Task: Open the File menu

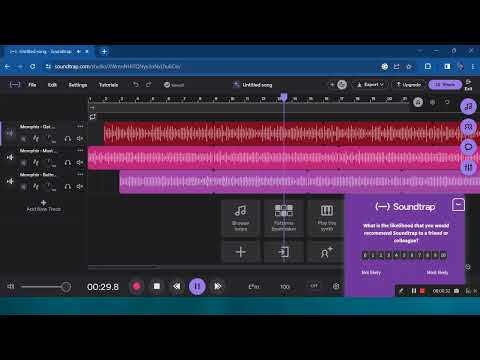Action: click(32, 85)
